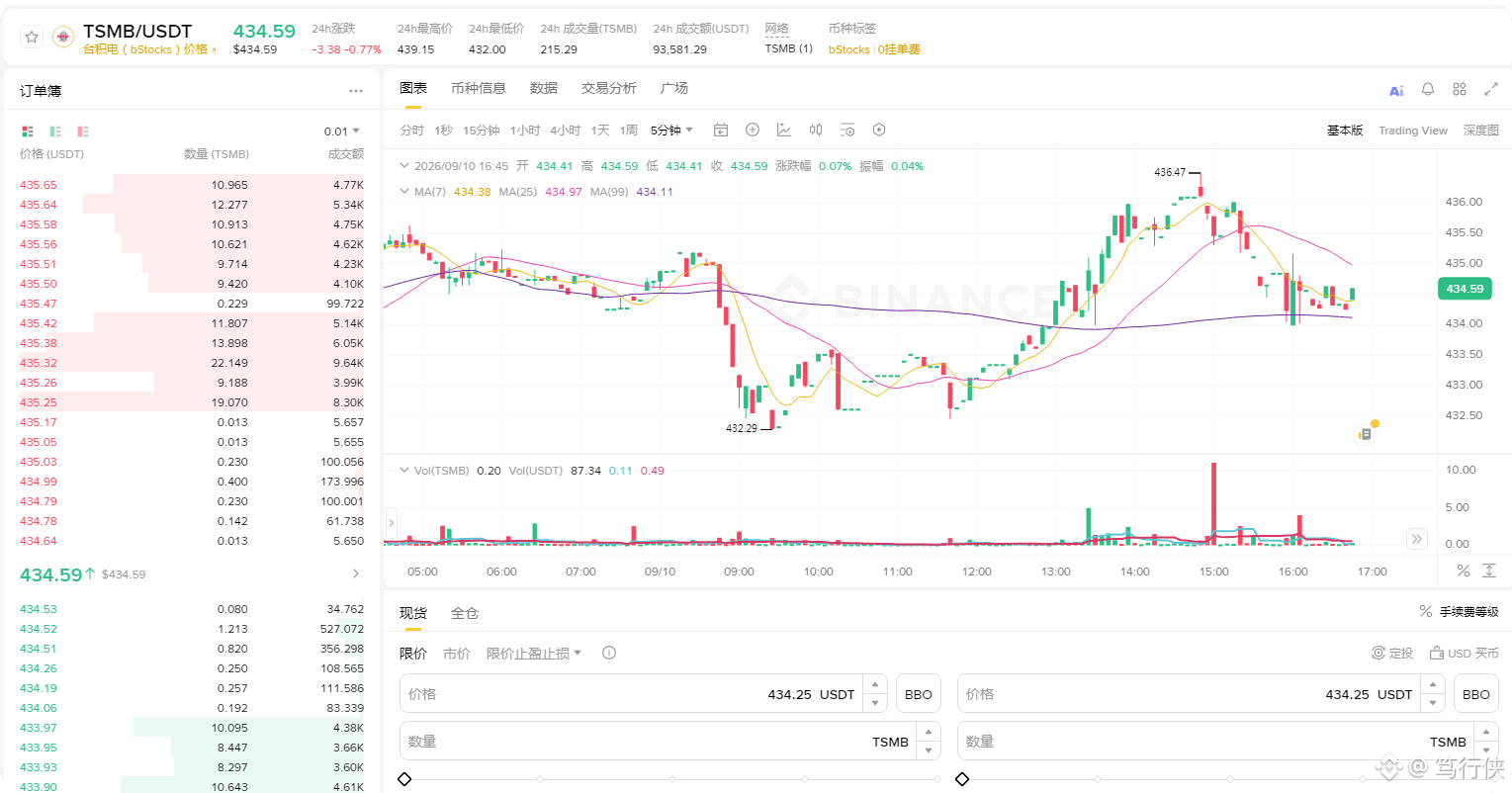The height and width of the screenshot is (793, 1512).
Task: Open the technical indicators icon in chart toolbar
Action: (x=784, y=130)
